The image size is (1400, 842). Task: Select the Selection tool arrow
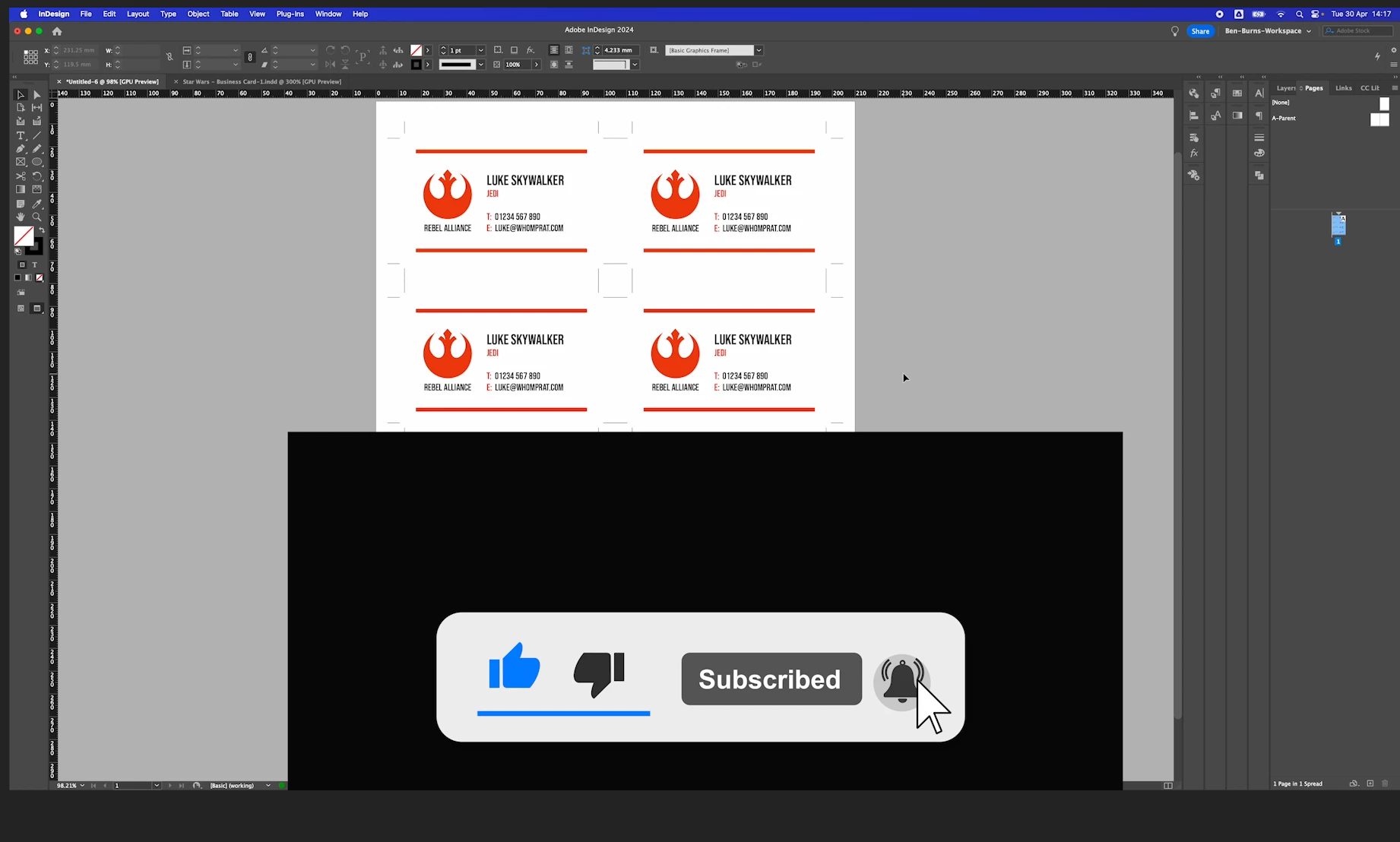(x=21, y=95)
